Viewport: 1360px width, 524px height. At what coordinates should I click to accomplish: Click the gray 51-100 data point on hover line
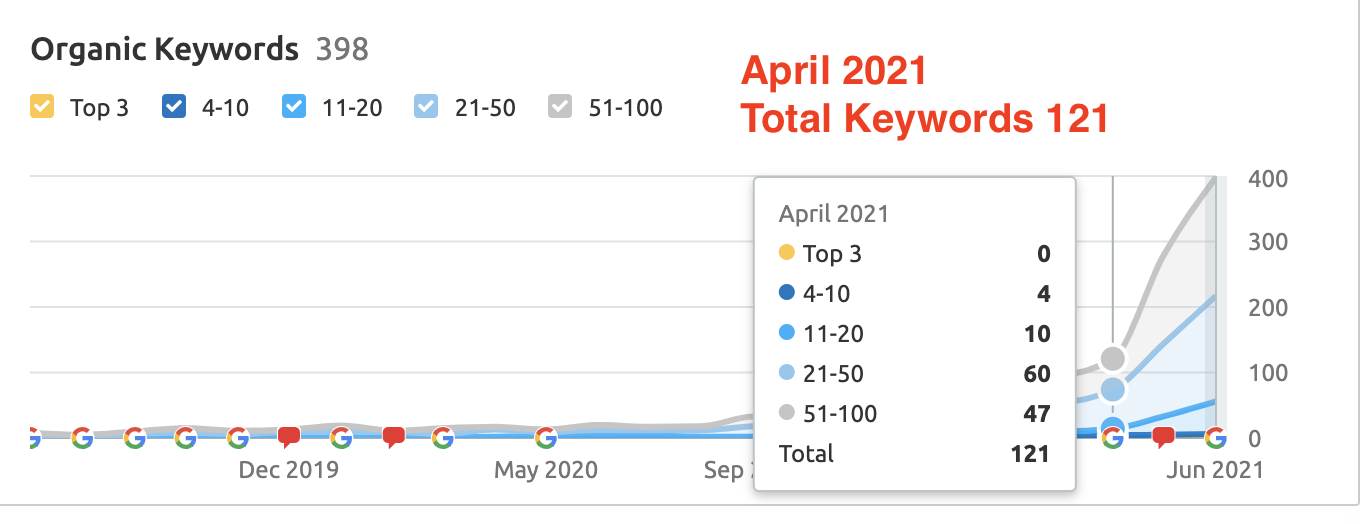point(1113,358)
